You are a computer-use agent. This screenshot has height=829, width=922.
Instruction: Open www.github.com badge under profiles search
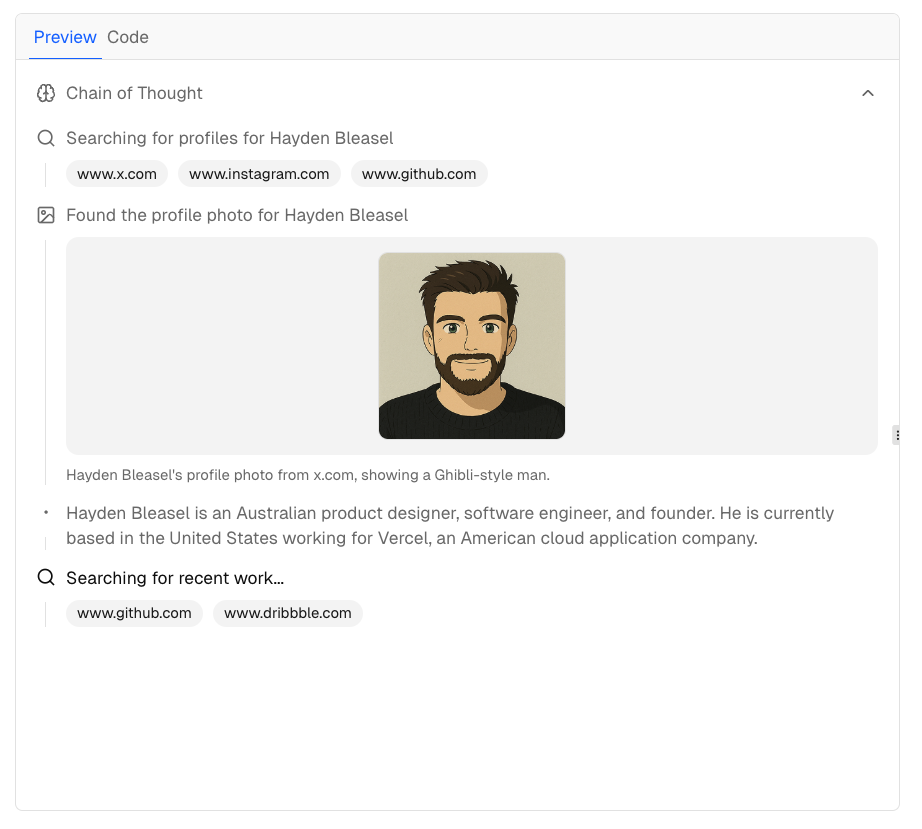(x=419, y=174)
